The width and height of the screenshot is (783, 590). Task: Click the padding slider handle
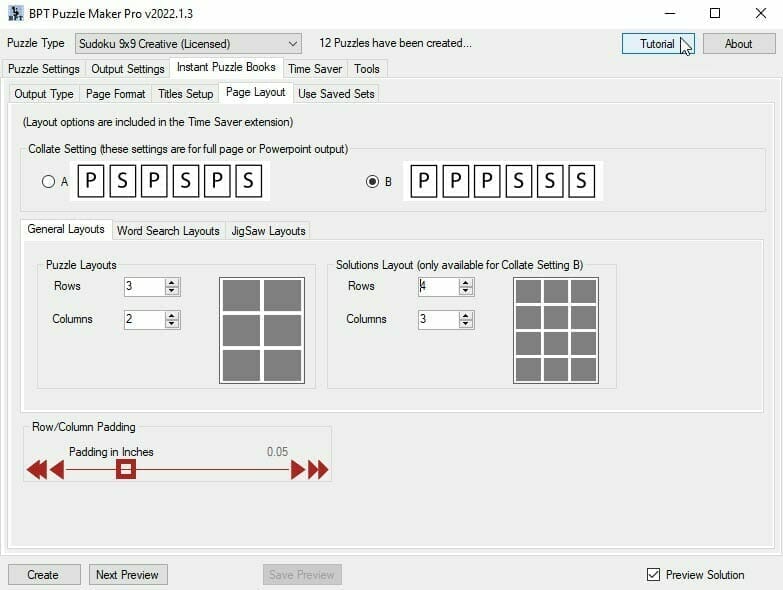[x=126, y=469]
